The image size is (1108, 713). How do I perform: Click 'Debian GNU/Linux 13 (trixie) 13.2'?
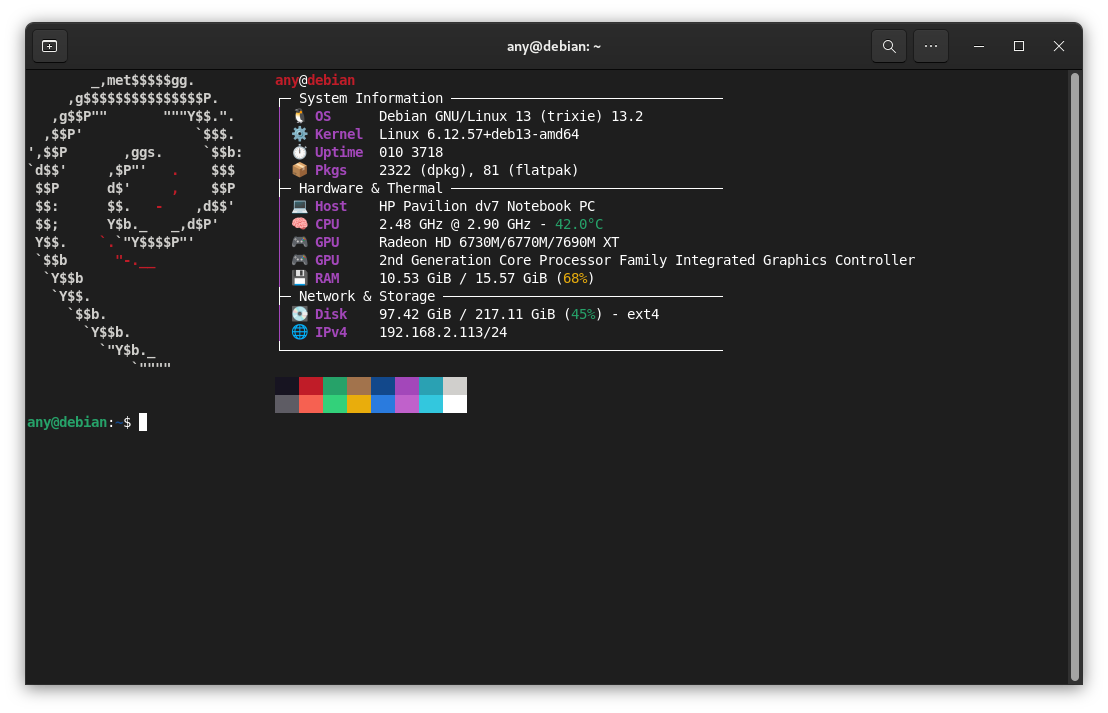coord(511,117)
